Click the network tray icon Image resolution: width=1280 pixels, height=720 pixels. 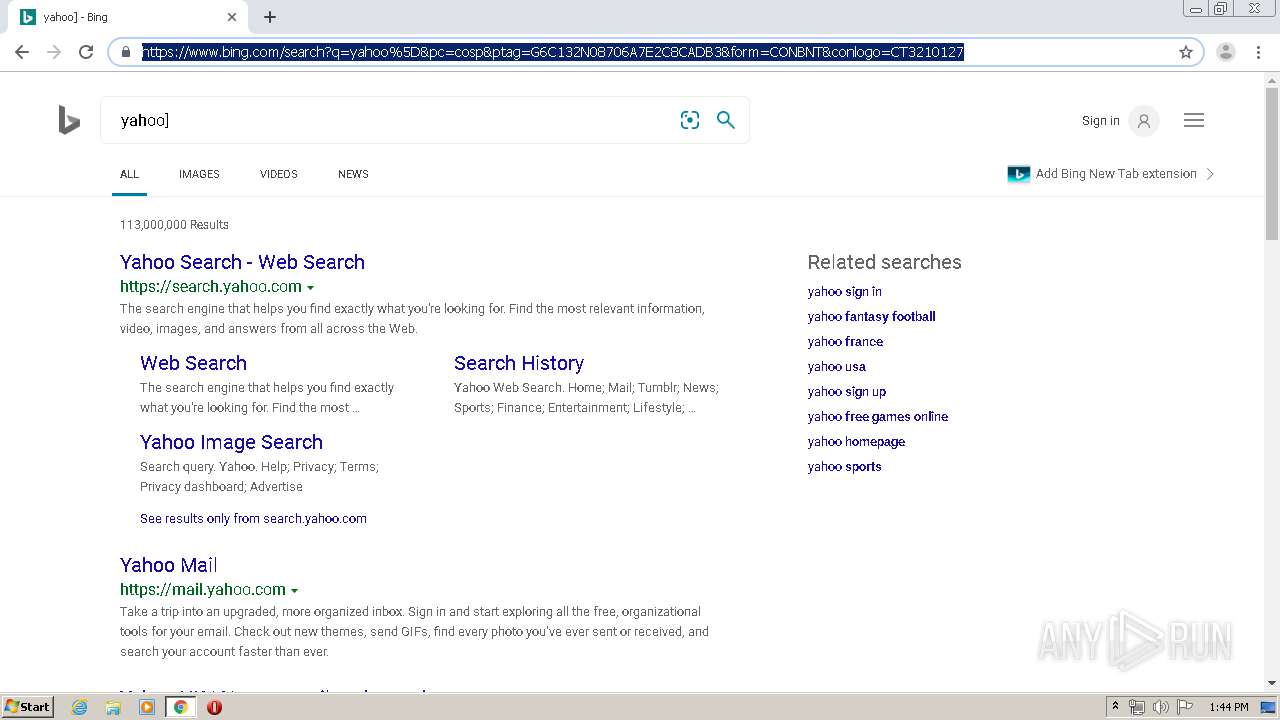tap(1137, 707)
